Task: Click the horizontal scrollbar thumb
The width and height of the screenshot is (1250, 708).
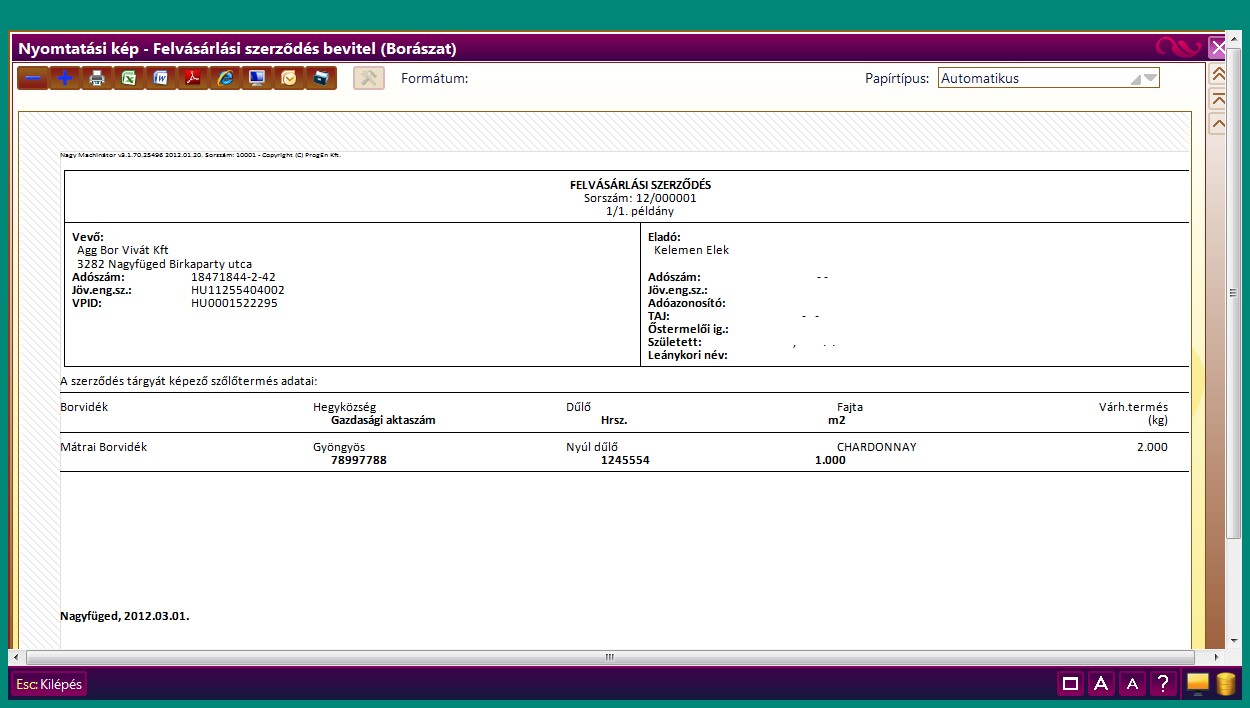Action: (609, 657)
